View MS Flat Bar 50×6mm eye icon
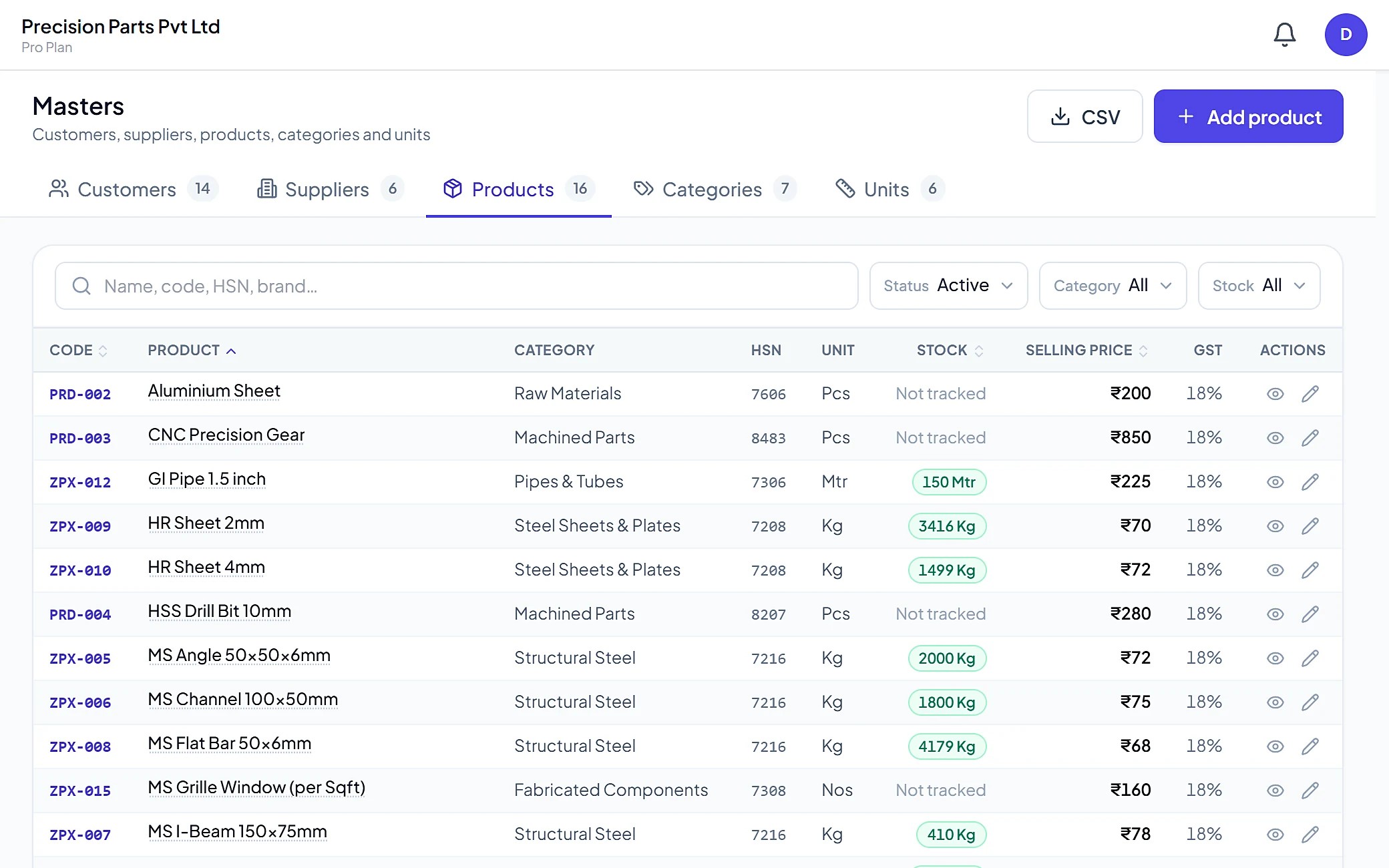This screenshot has width=1389, height=868. [x=1275, y=746]
